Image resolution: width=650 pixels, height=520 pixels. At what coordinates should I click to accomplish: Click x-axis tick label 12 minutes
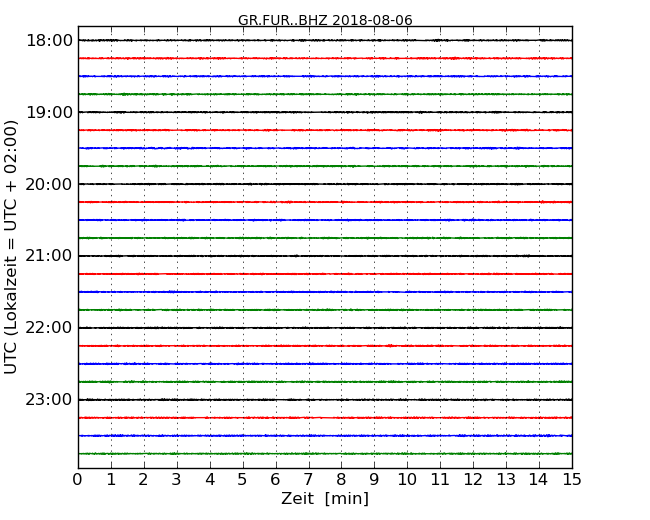click(x=473, y=479)
